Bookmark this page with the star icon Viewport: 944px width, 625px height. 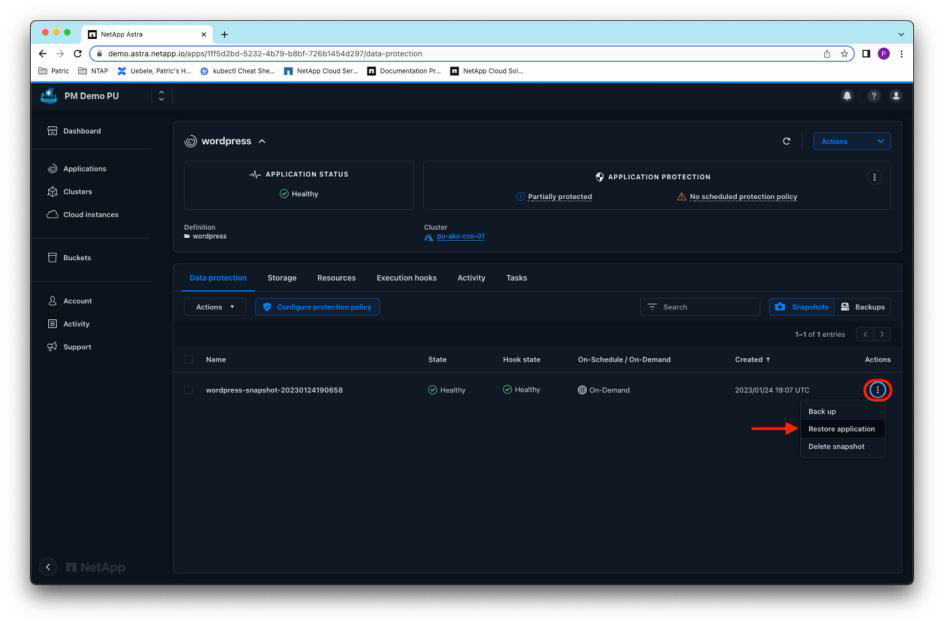845,54
